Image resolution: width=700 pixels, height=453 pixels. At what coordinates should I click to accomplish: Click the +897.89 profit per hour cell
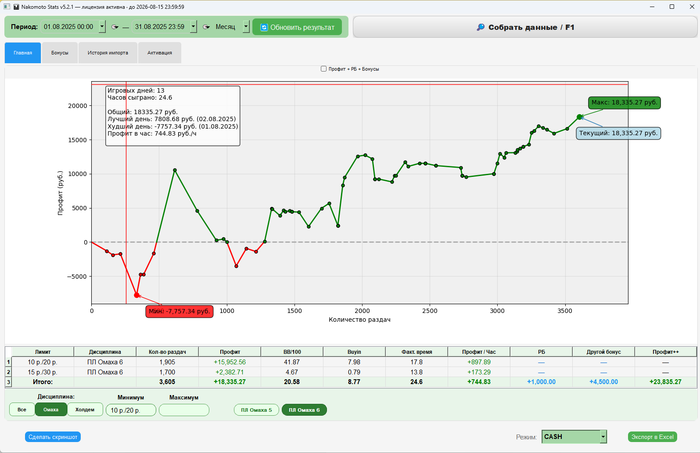click(x=479, y=362)
